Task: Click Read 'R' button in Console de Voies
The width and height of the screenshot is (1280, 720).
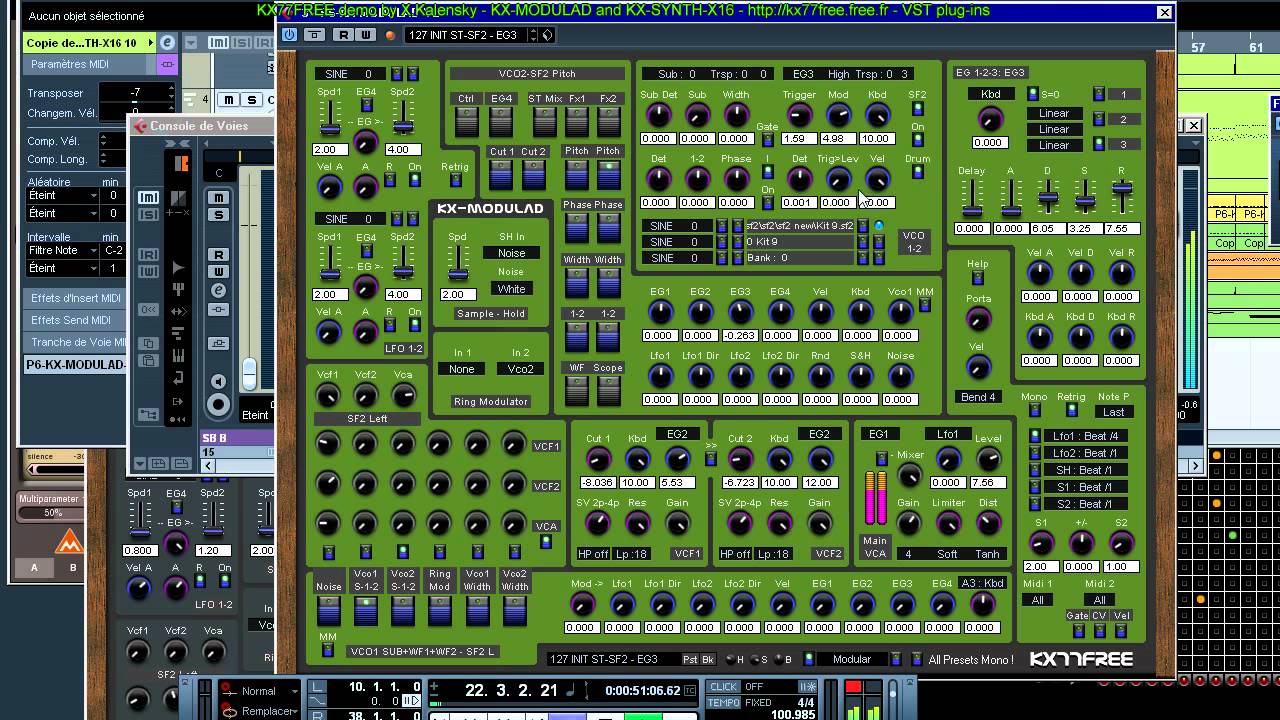Action: click(x=219, y=255)
